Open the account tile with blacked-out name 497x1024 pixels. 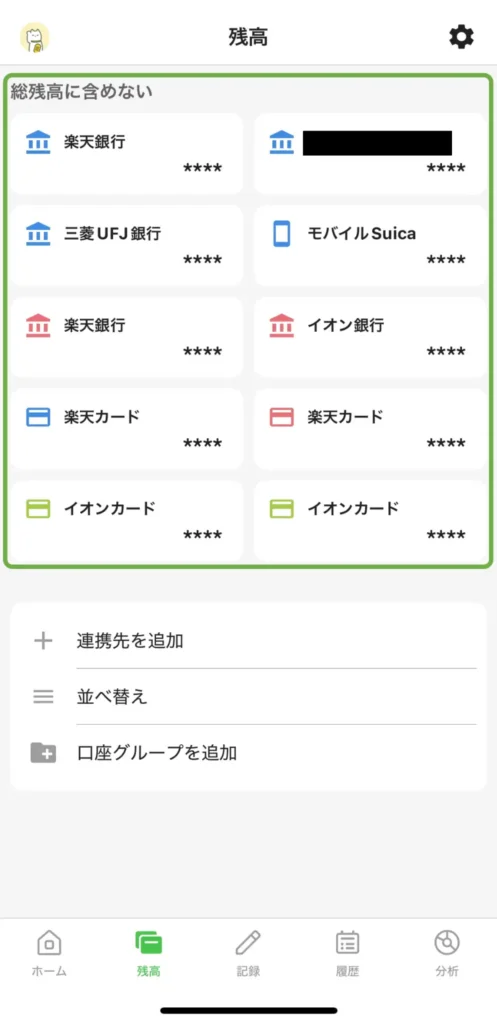[x=370, y=153]
